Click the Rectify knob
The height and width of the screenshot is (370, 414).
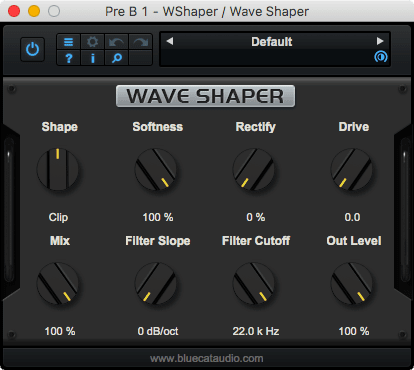(x=254, y=169)
